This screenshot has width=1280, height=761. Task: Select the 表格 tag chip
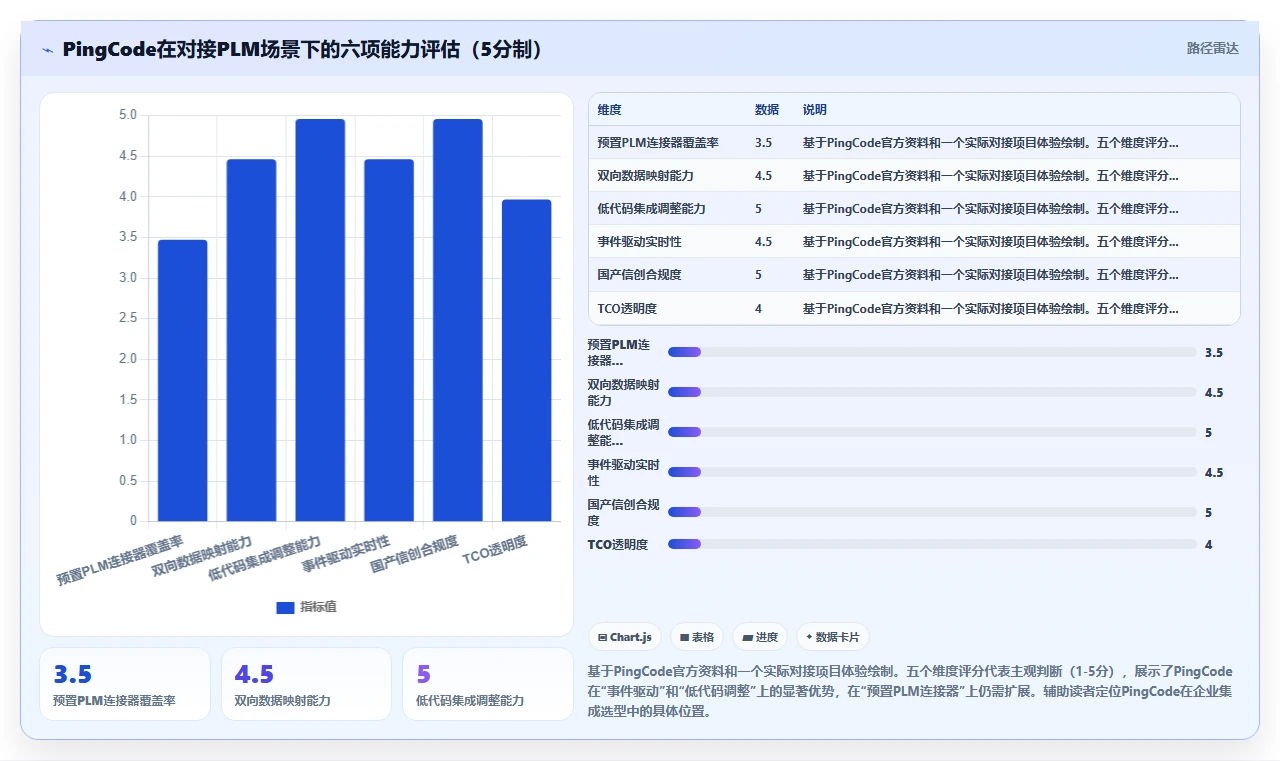click(x=697, y=637)
